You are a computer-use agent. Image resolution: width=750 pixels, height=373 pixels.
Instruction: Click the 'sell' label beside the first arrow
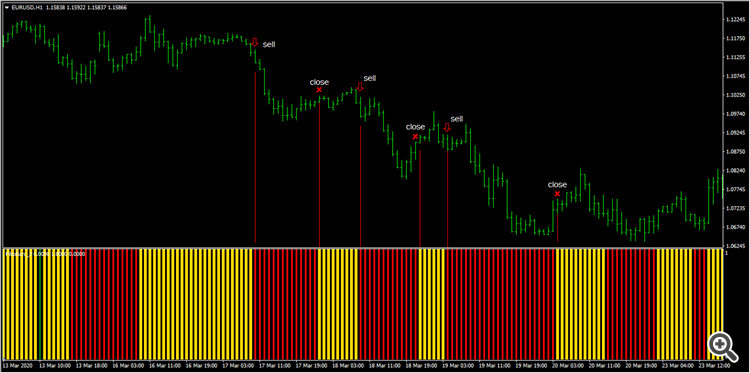click(x=269, y=44)
